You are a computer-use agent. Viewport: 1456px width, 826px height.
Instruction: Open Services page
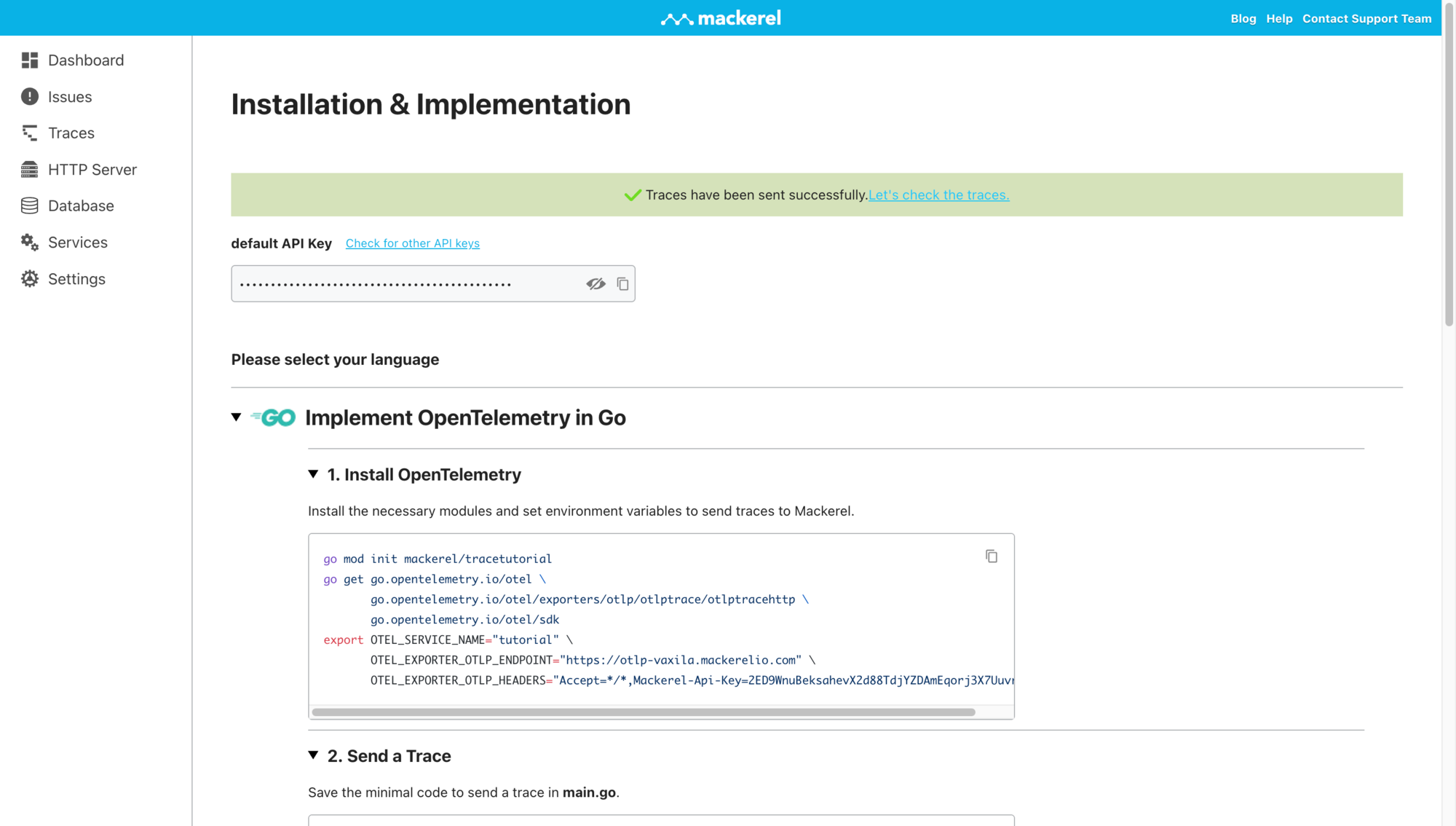(78, 243)
